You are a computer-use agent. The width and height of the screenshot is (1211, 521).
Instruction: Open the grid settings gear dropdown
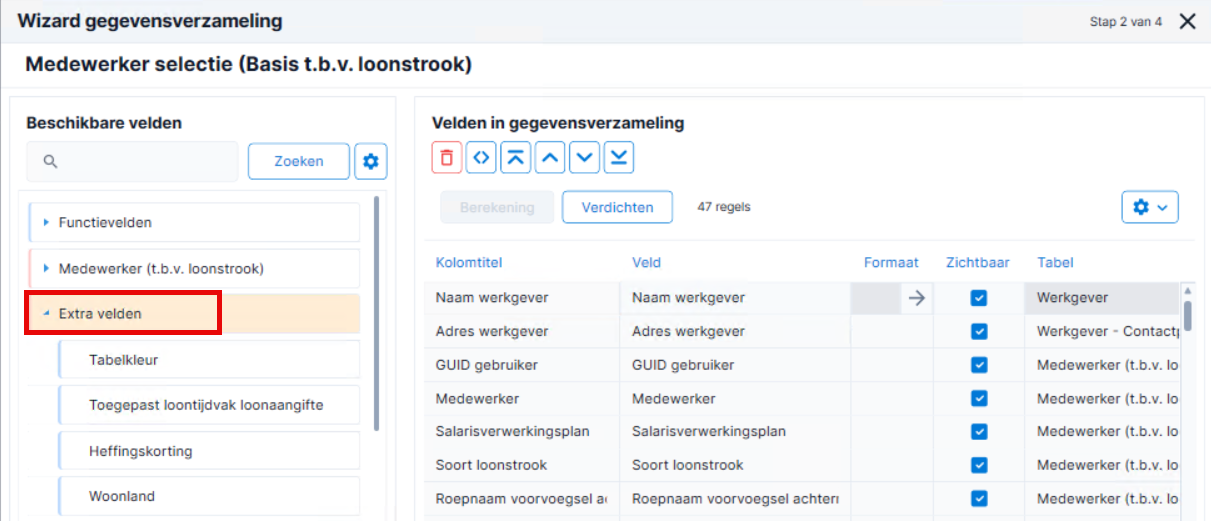1150,207
